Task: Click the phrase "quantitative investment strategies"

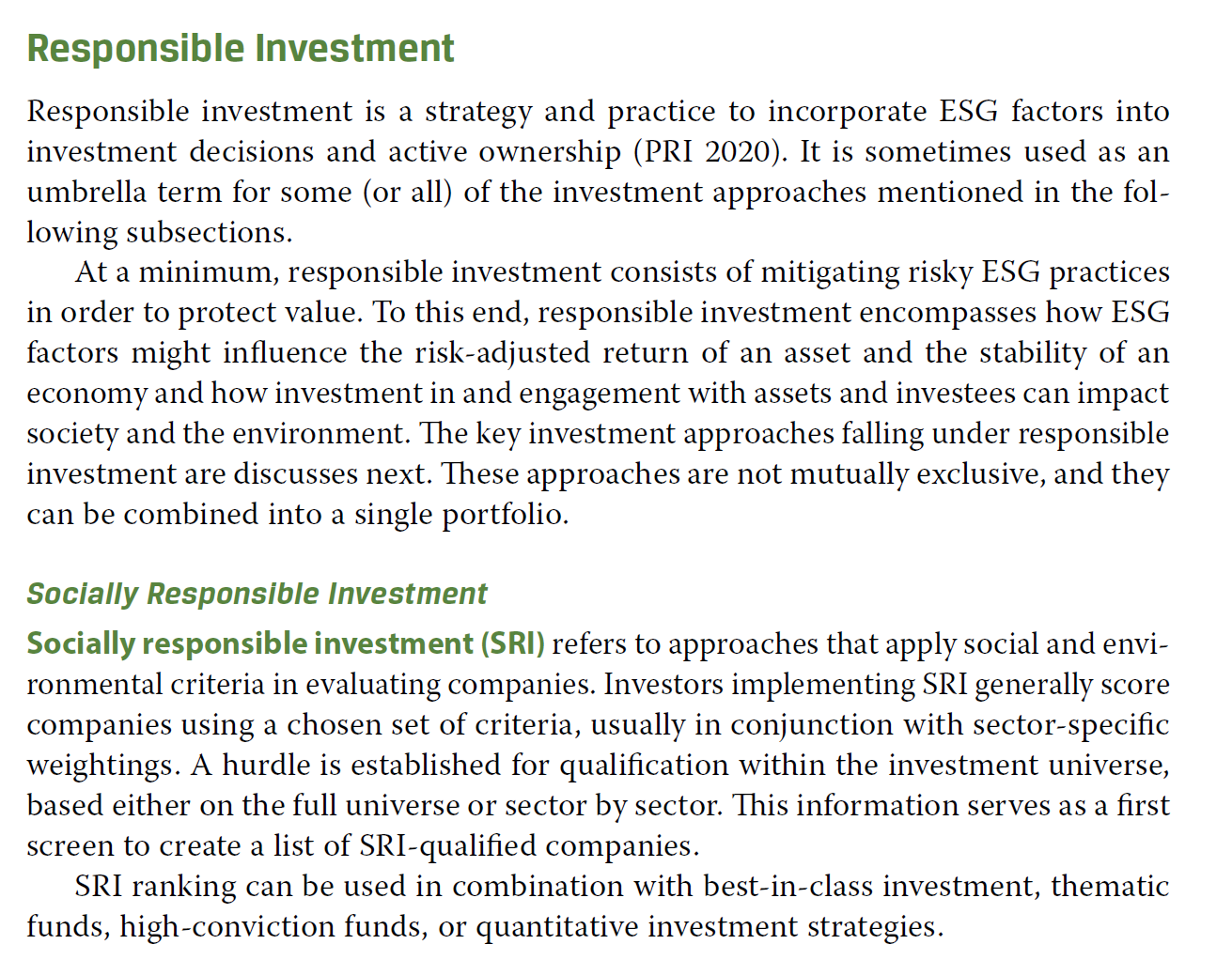Action: [709, 927]
